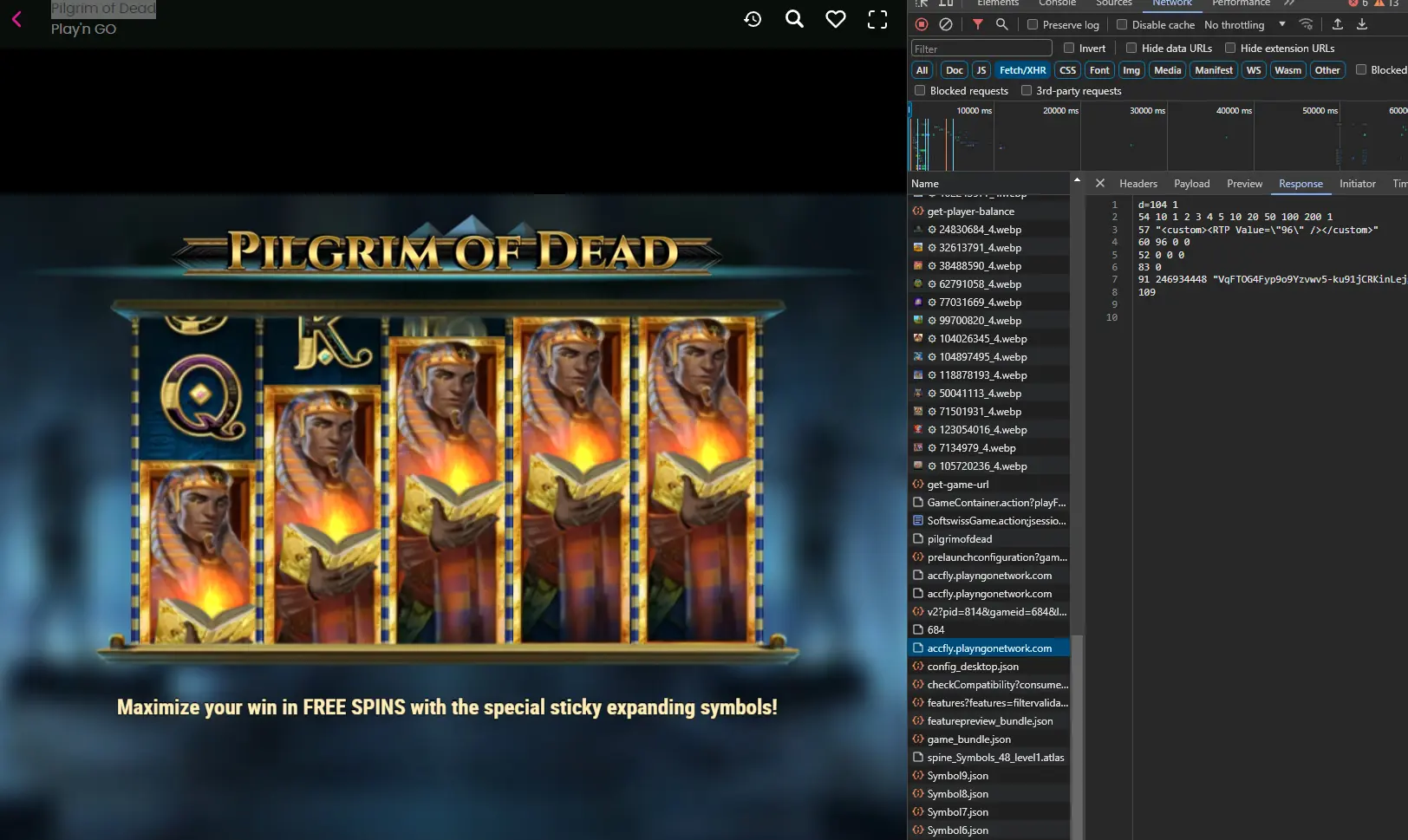Filter requests by Media

pos(1168,70)
